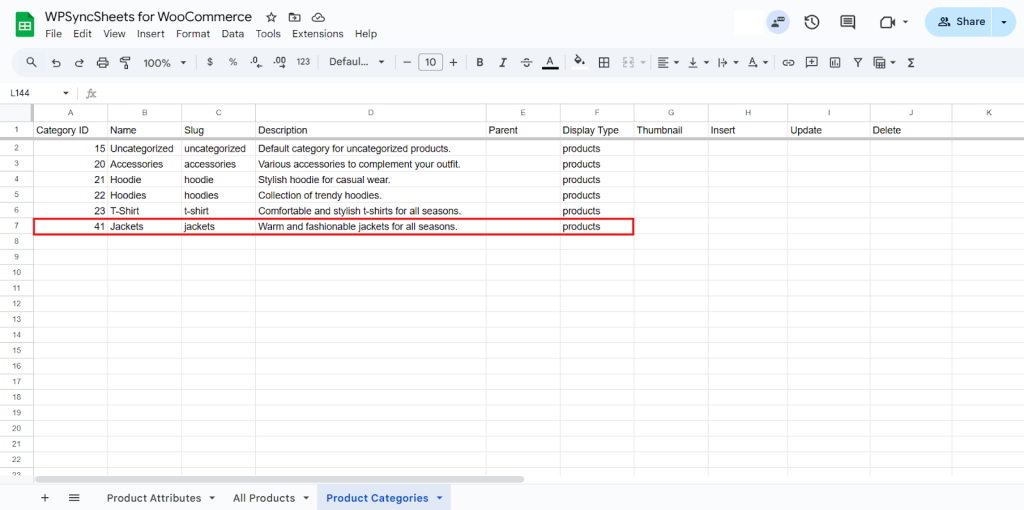
Task: Add a new sheet
Action: [45, 498]
